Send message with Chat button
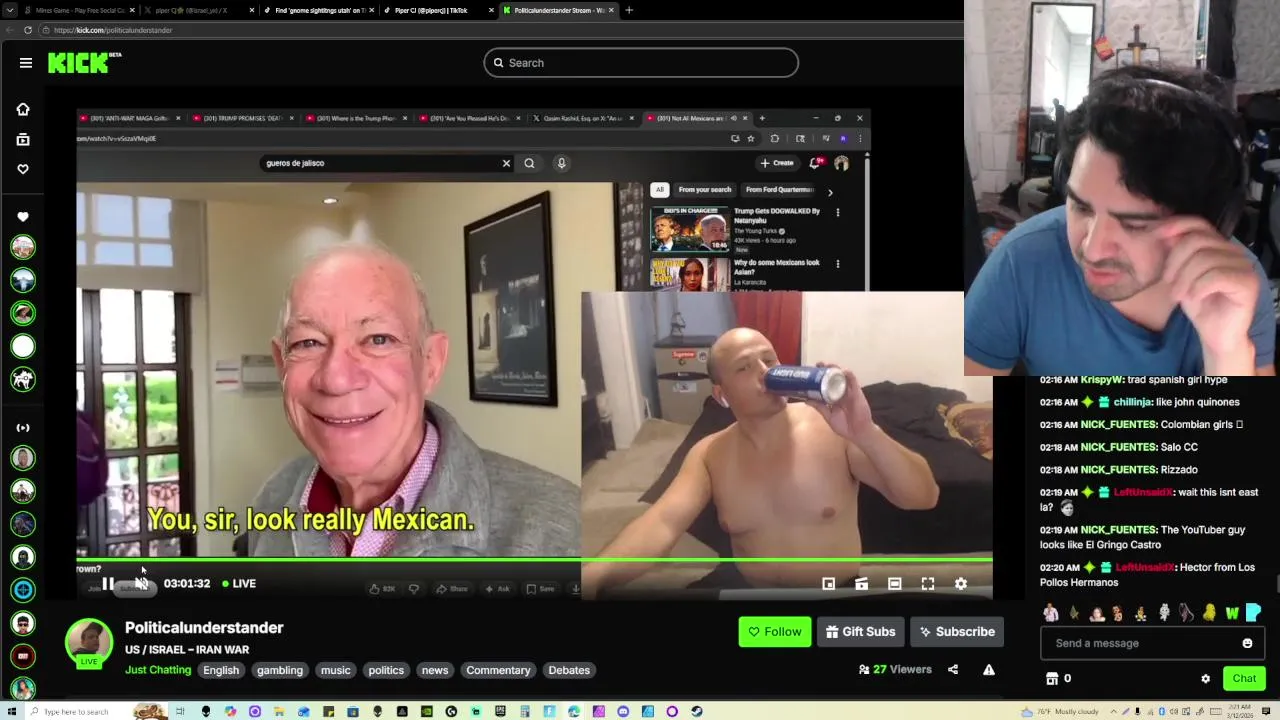The image size is (1280, 720). click(x=1244, y=678)
